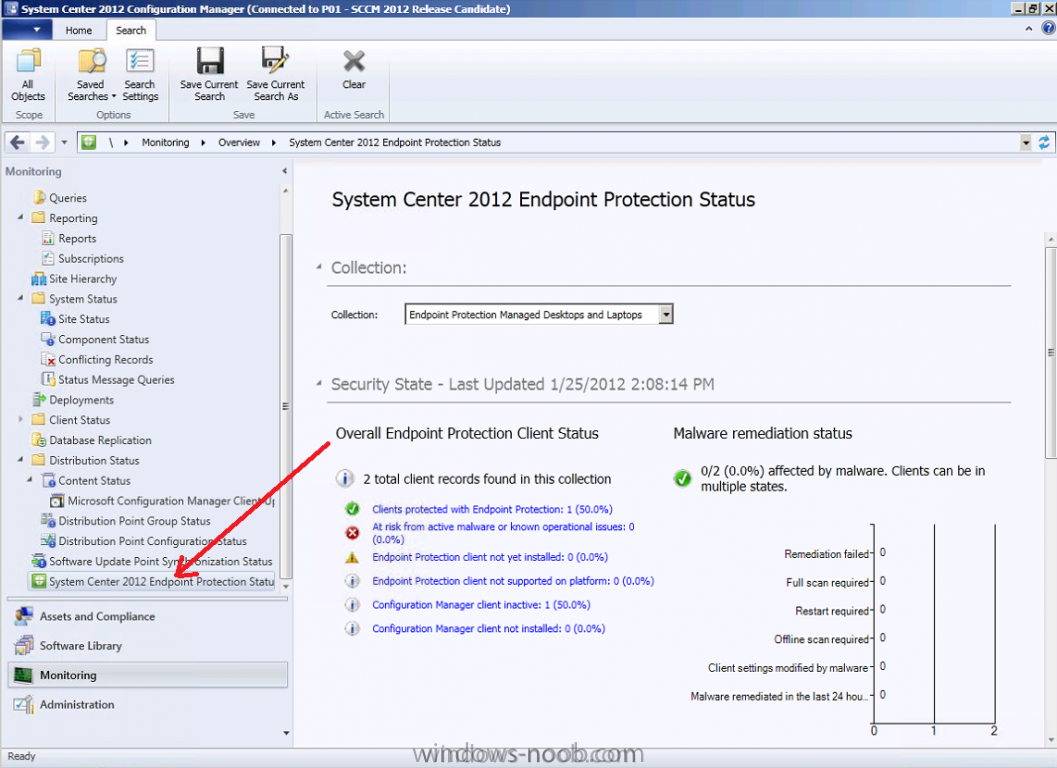
Task: Go back with the navigation arrow
Action: (x=18, y=142)
